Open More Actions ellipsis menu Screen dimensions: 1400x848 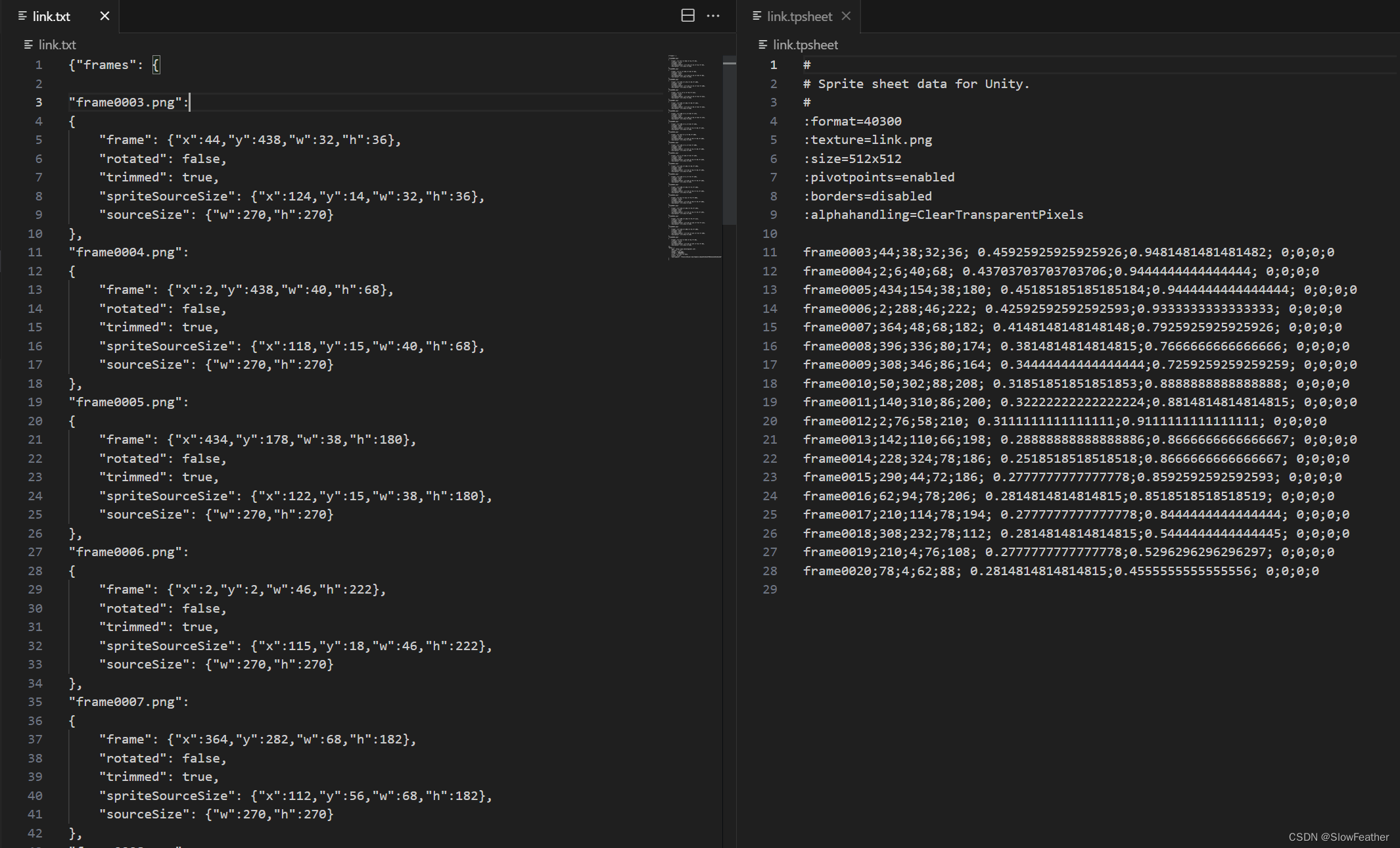[x=713, y=16]
